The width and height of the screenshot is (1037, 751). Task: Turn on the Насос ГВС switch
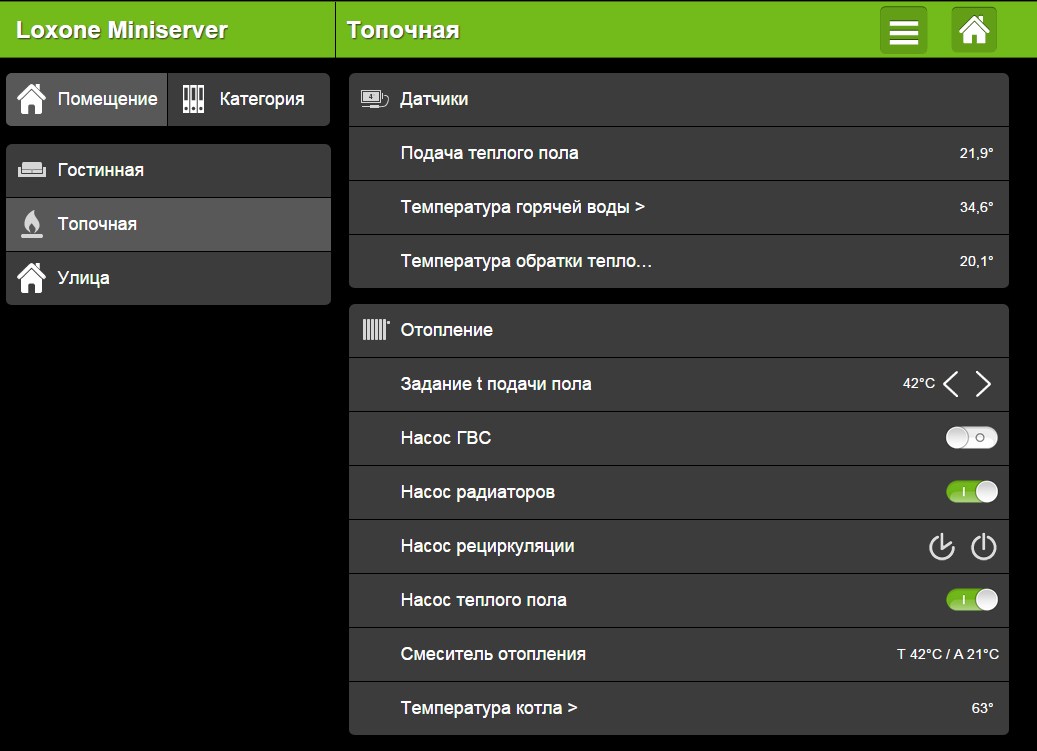[972, 438]
